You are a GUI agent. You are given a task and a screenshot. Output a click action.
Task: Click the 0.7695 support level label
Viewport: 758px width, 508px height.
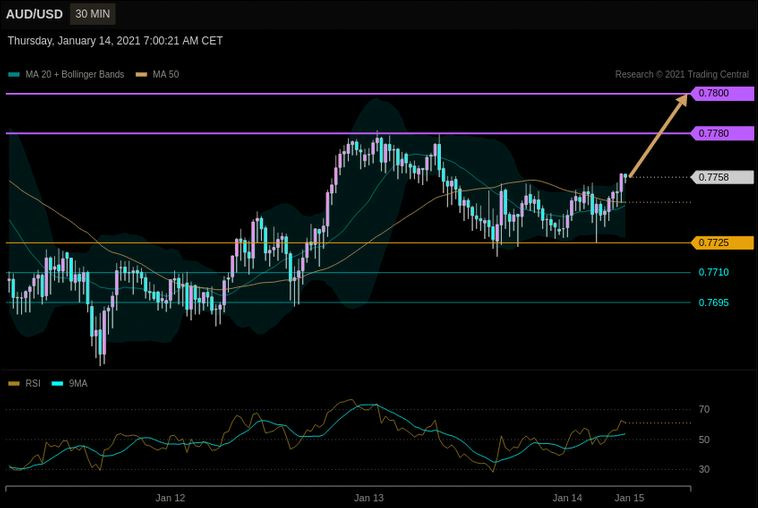click(714, 303)
